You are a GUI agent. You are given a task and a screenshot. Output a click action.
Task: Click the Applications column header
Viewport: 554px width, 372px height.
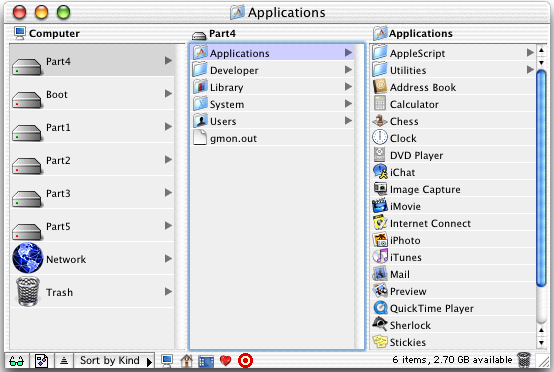[x=413, y=33]
